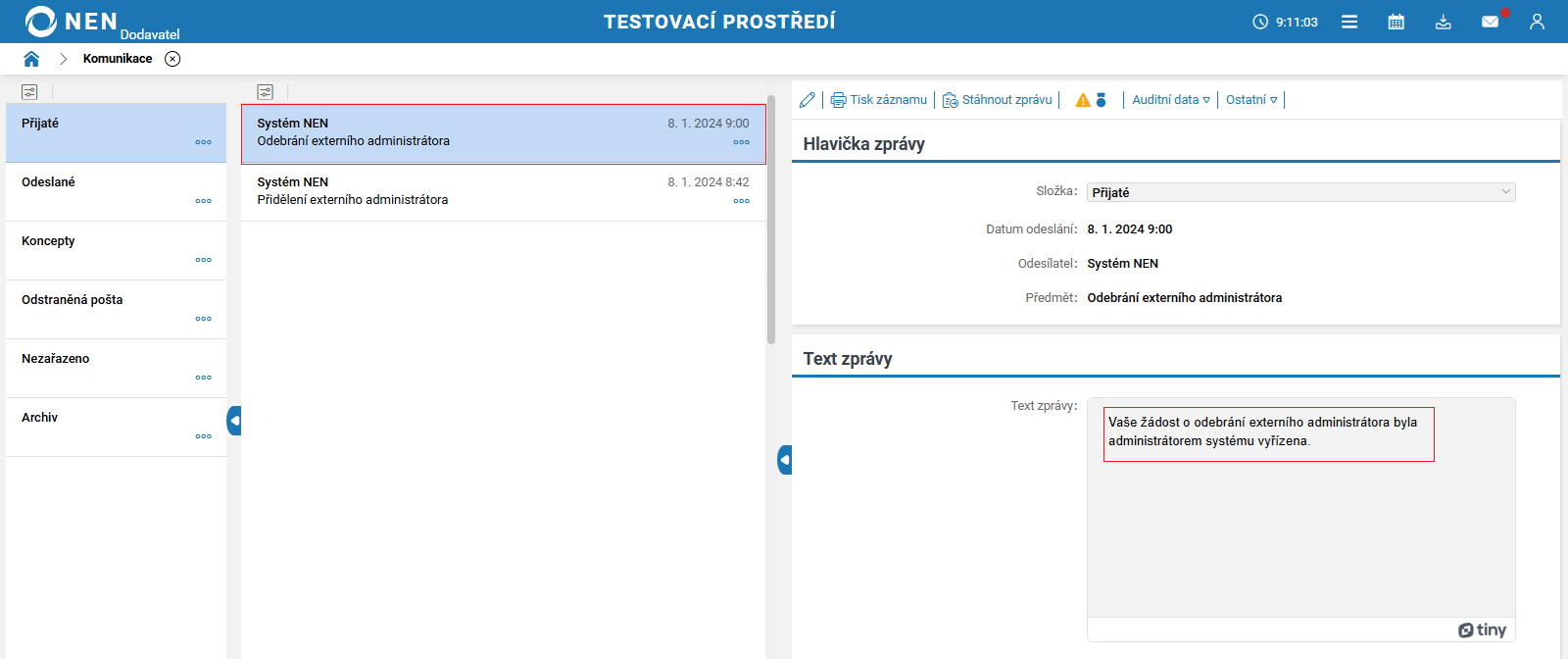The height and width of the screenshot is (659, 1568).
Task: Open the calendar from the top bar
Action: (1396, 22)
